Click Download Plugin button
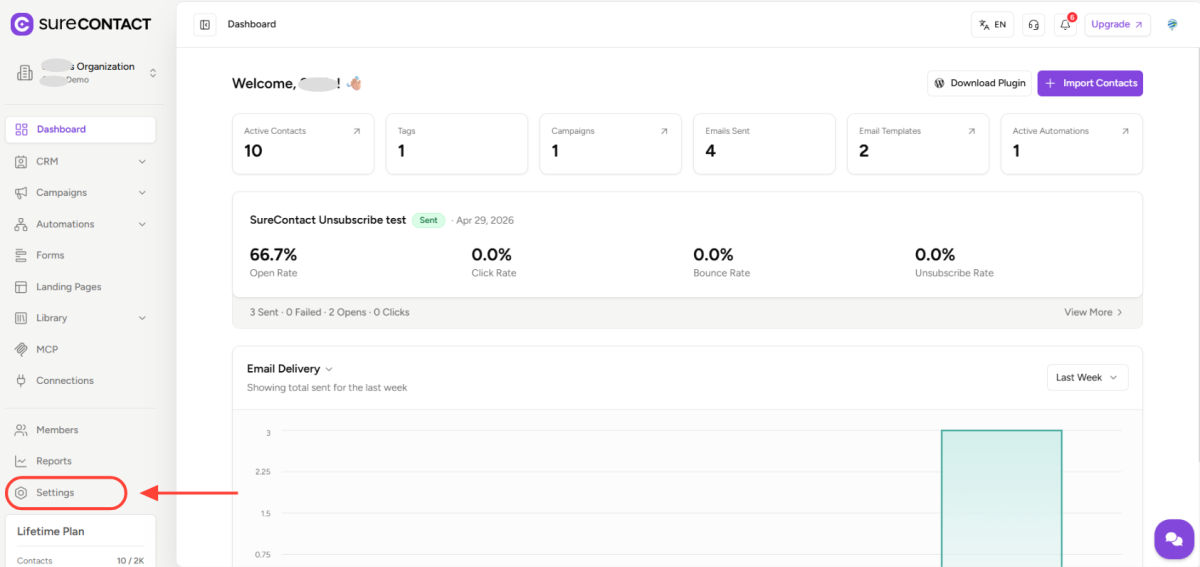Screen dimensions: 1200x567 tap(979, 83)
